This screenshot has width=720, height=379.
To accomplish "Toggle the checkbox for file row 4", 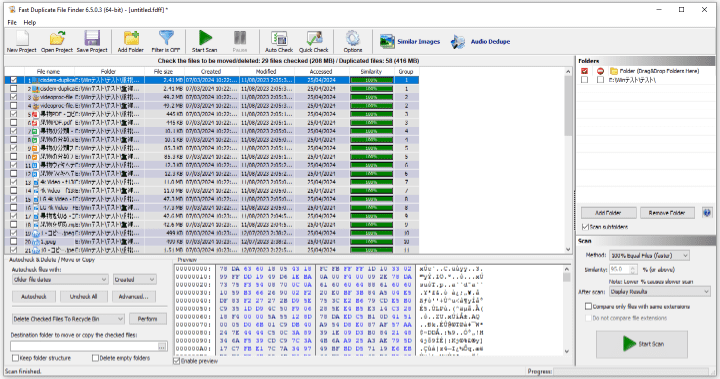I will 13,106.
